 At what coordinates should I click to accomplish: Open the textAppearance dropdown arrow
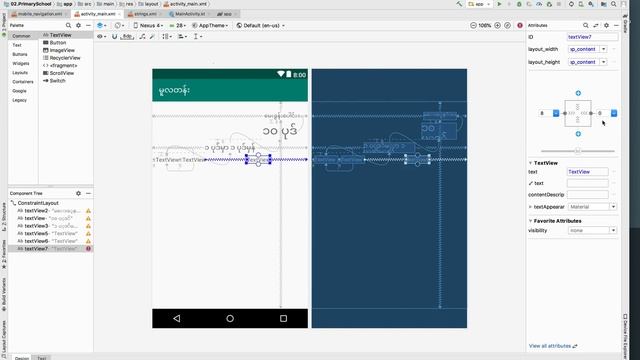(x=613, y=207)
